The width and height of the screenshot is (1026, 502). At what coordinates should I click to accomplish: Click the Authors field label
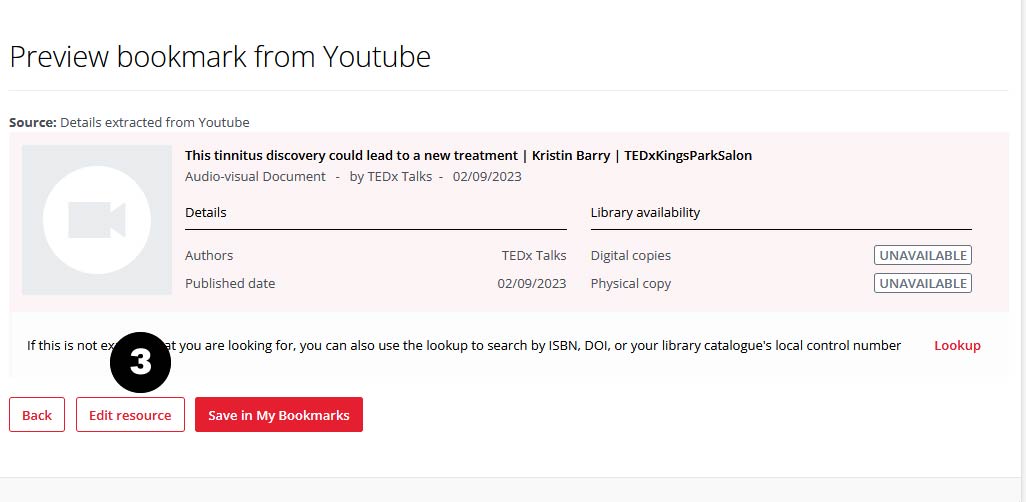click(209, 256)
